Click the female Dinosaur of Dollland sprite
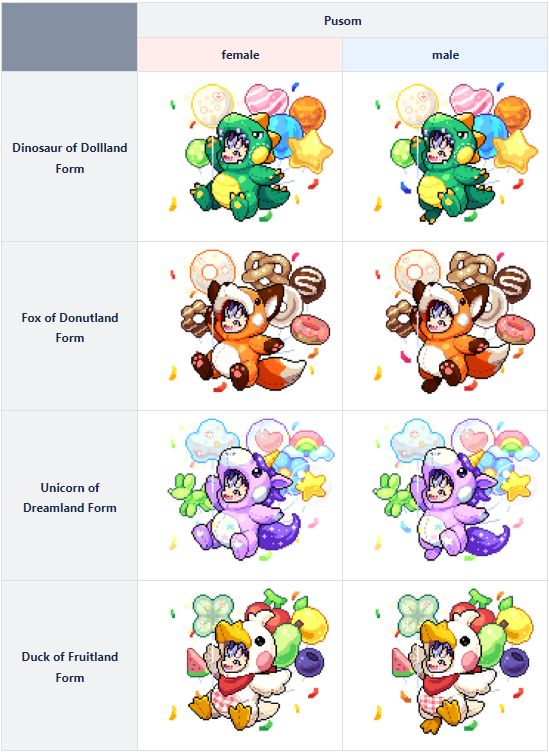549x753 pixels. 251,153
